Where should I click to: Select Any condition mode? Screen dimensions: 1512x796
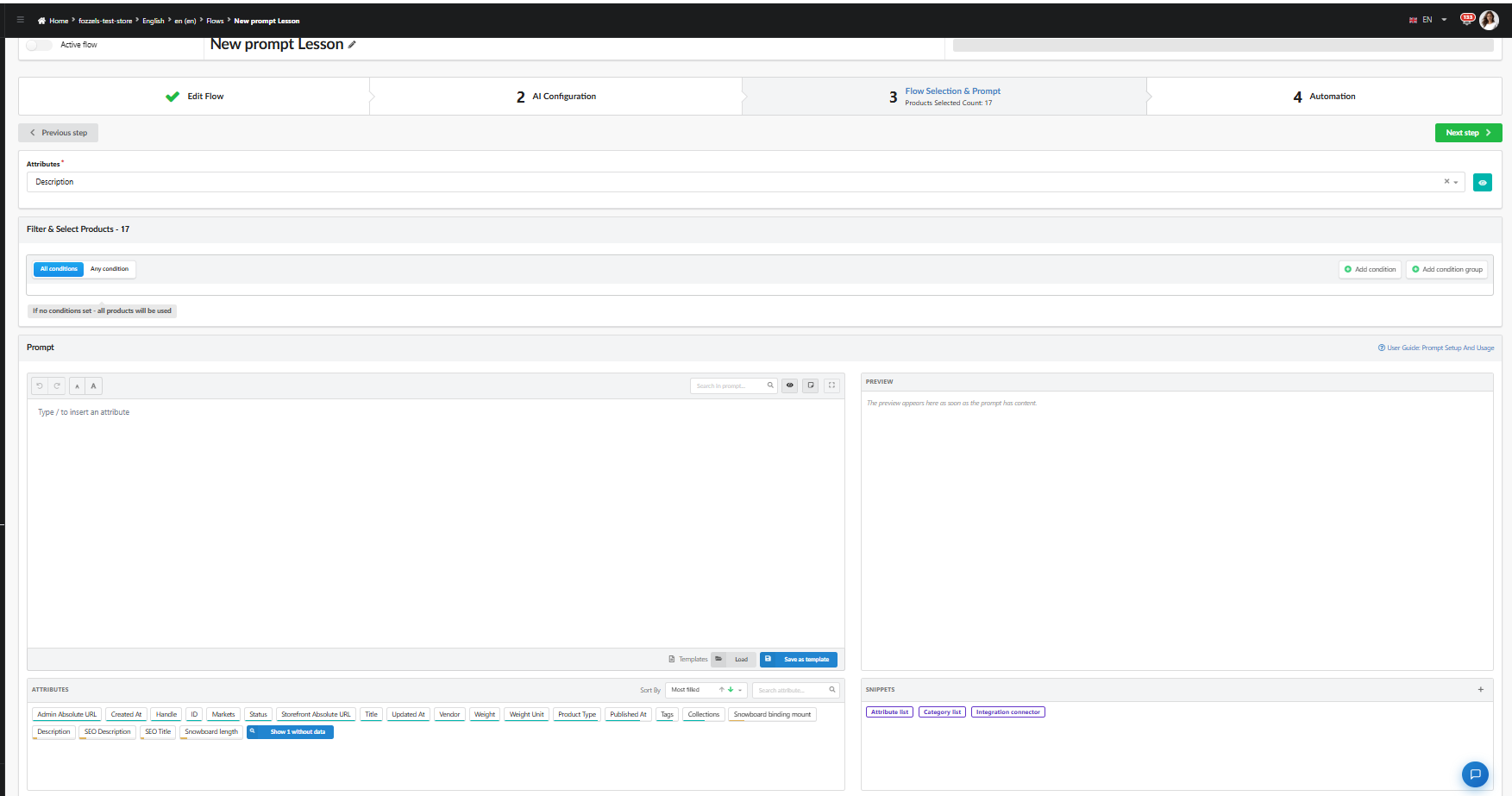pos(110,269)
